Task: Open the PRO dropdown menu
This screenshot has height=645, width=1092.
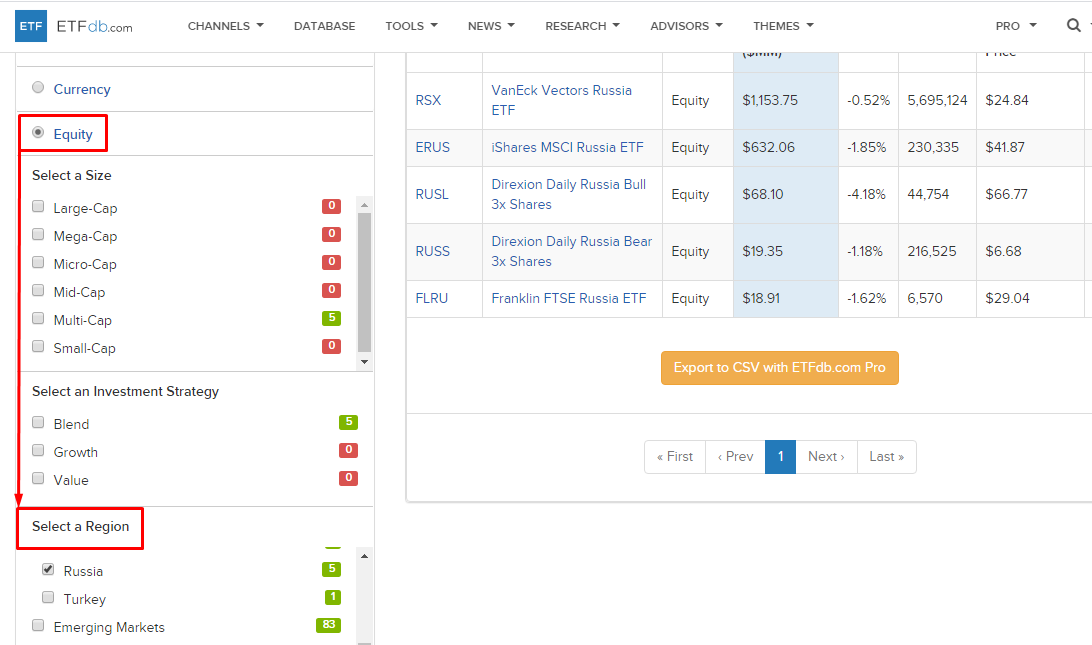Action: pyautogui.click(x=1016, y=26)
